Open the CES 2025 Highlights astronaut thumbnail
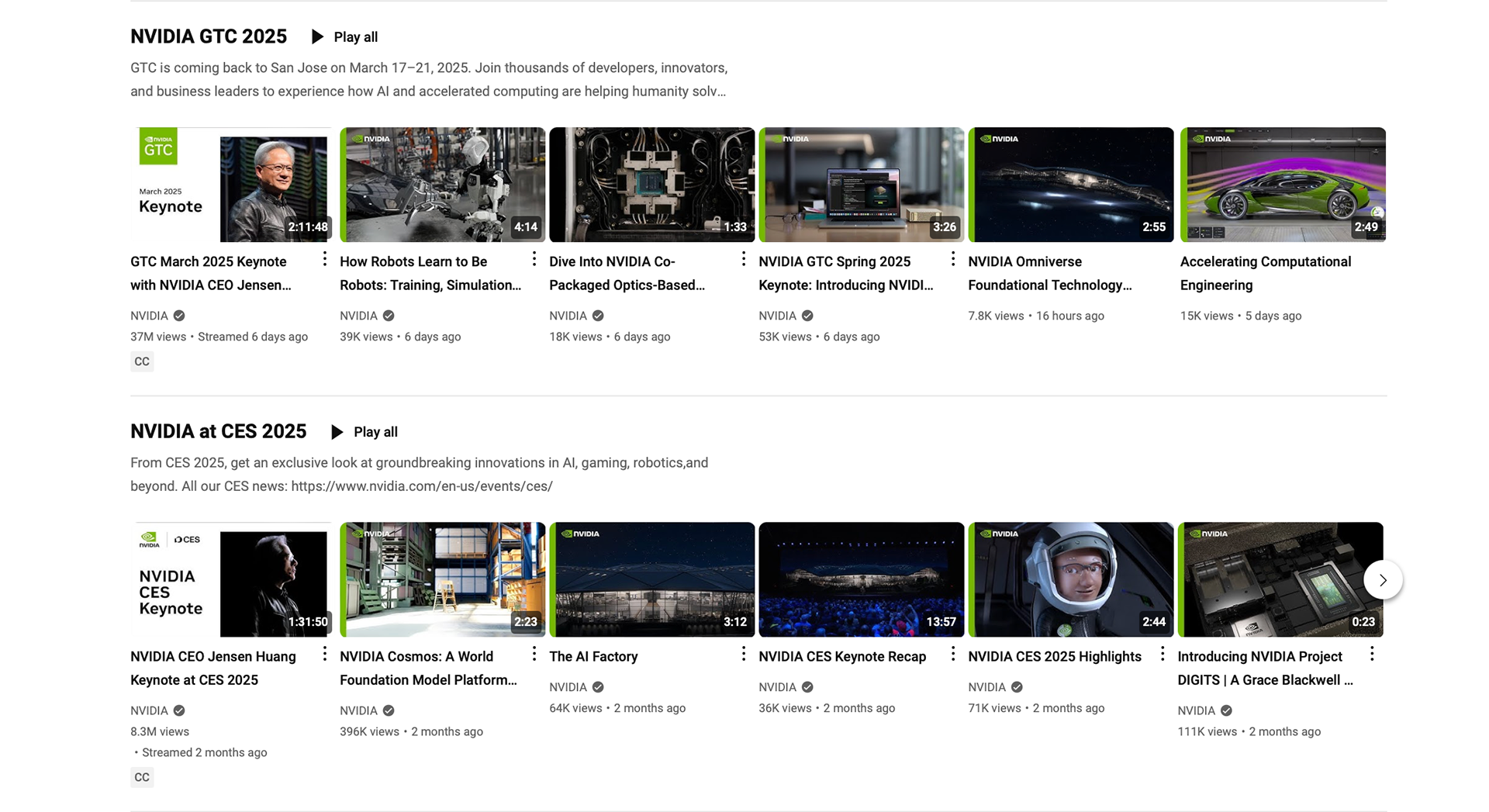Viewport: 1489px width, 812px height. (1070, 579)
